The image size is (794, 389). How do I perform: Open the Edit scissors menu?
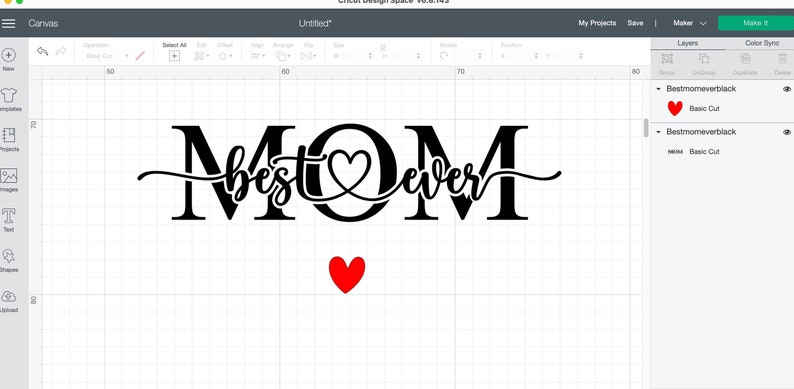coord(202,56)
